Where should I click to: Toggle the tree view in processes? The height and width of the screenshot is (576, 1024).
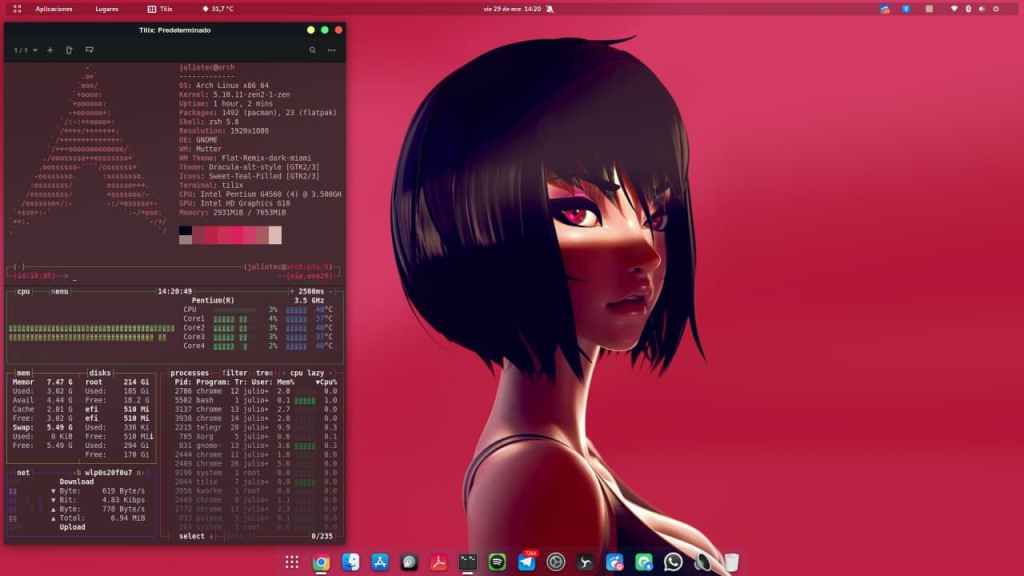[x=262, y=372]
